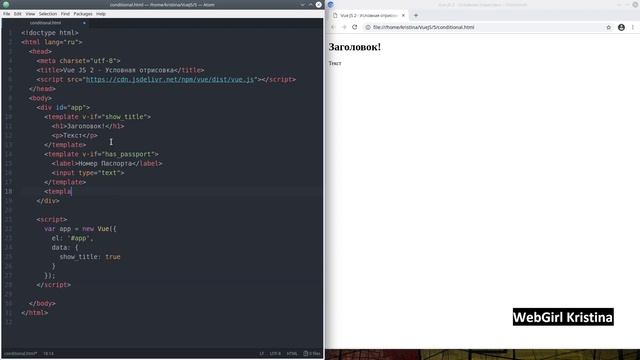This screenshot has height=360, width=640.
Task: Click line number 18 in the gutter
Action: 9,191
